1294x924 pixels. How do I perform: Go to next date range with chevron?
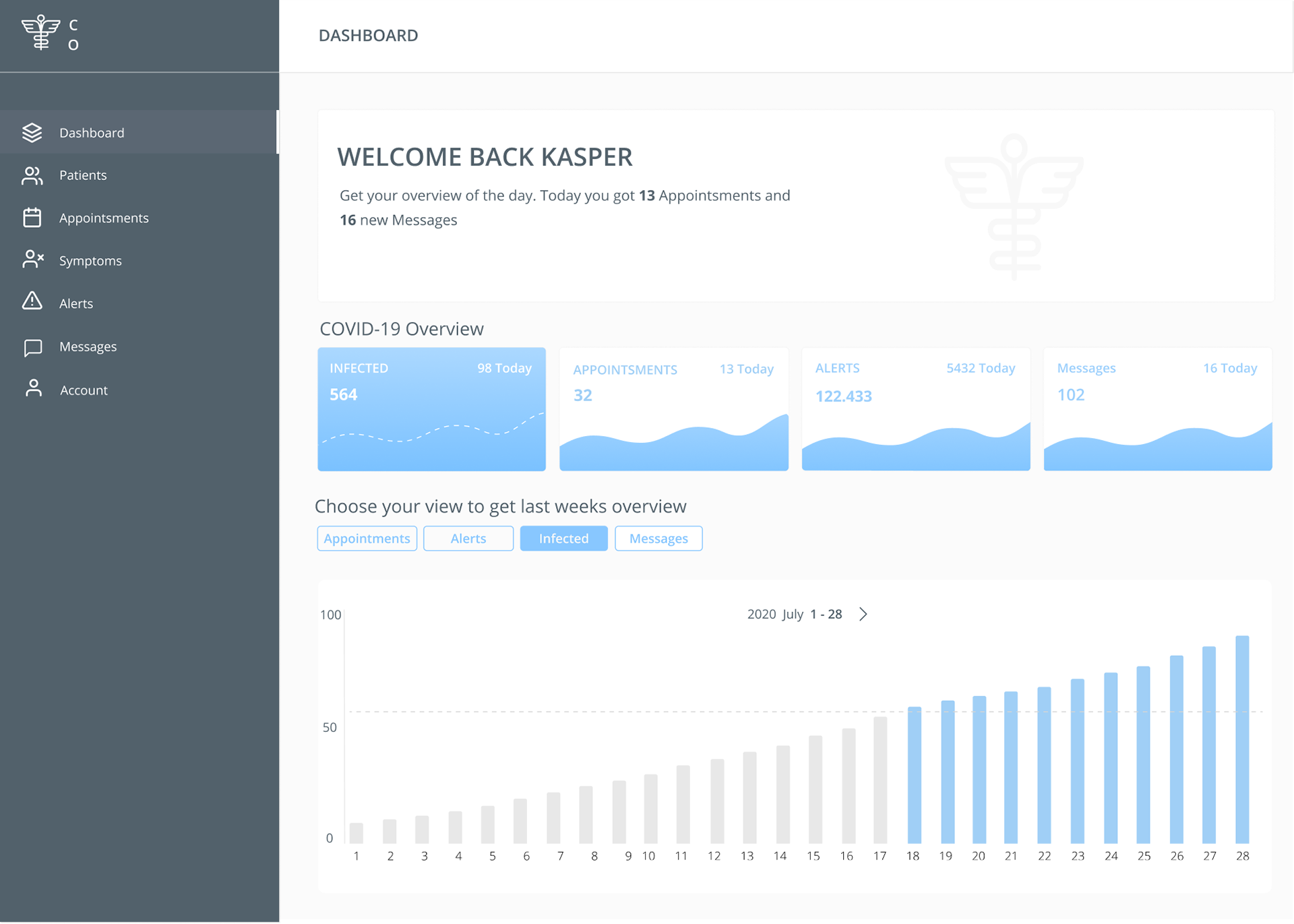(x=863, y=614)
